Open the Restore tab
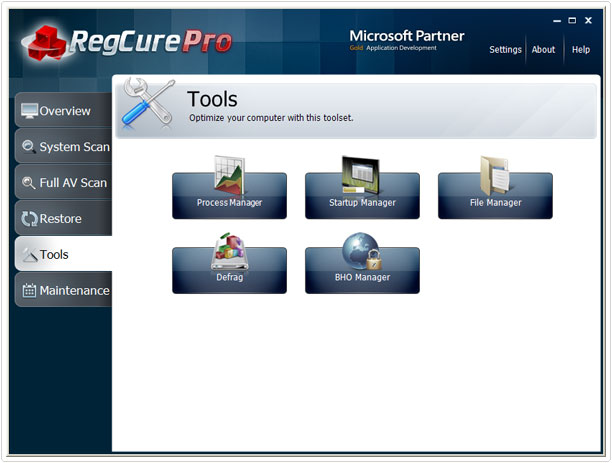 tap(63, 218)
